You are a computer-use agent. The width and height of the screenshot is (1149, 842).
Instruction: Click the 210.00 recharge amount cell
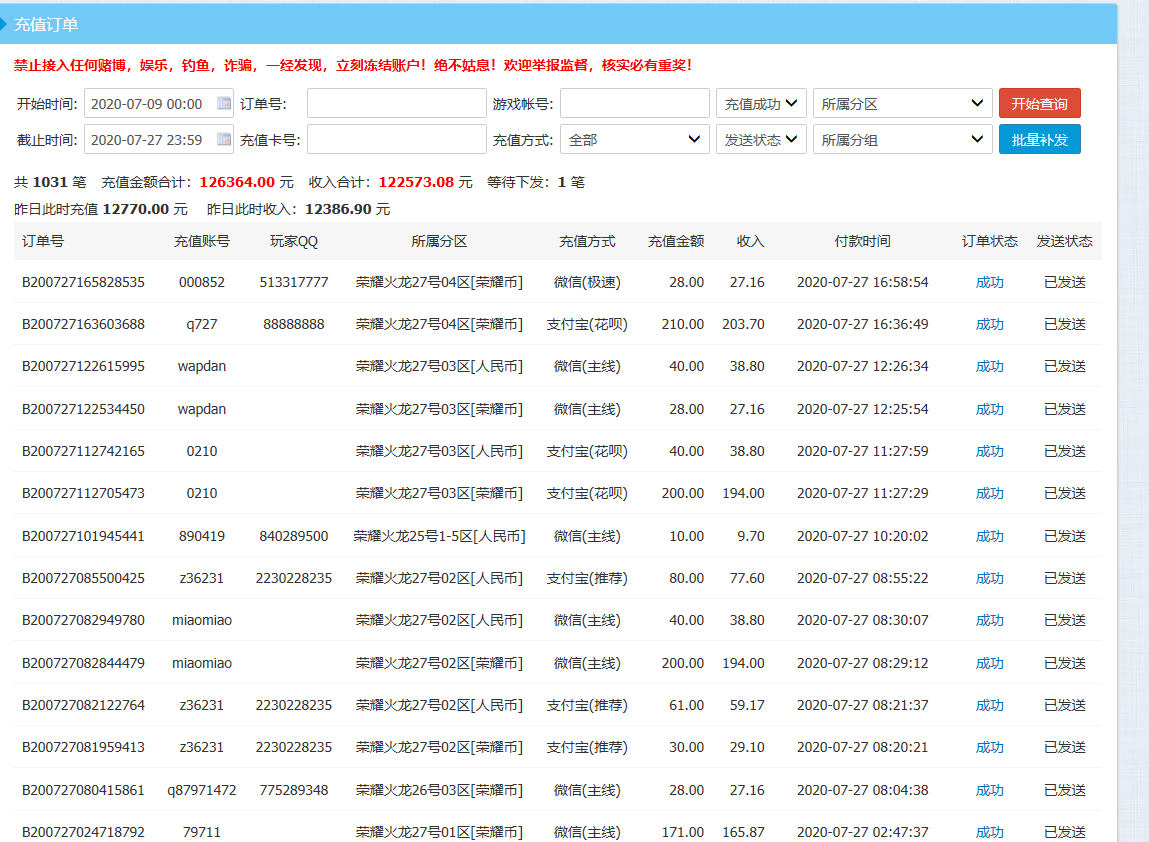coord(682,324)
